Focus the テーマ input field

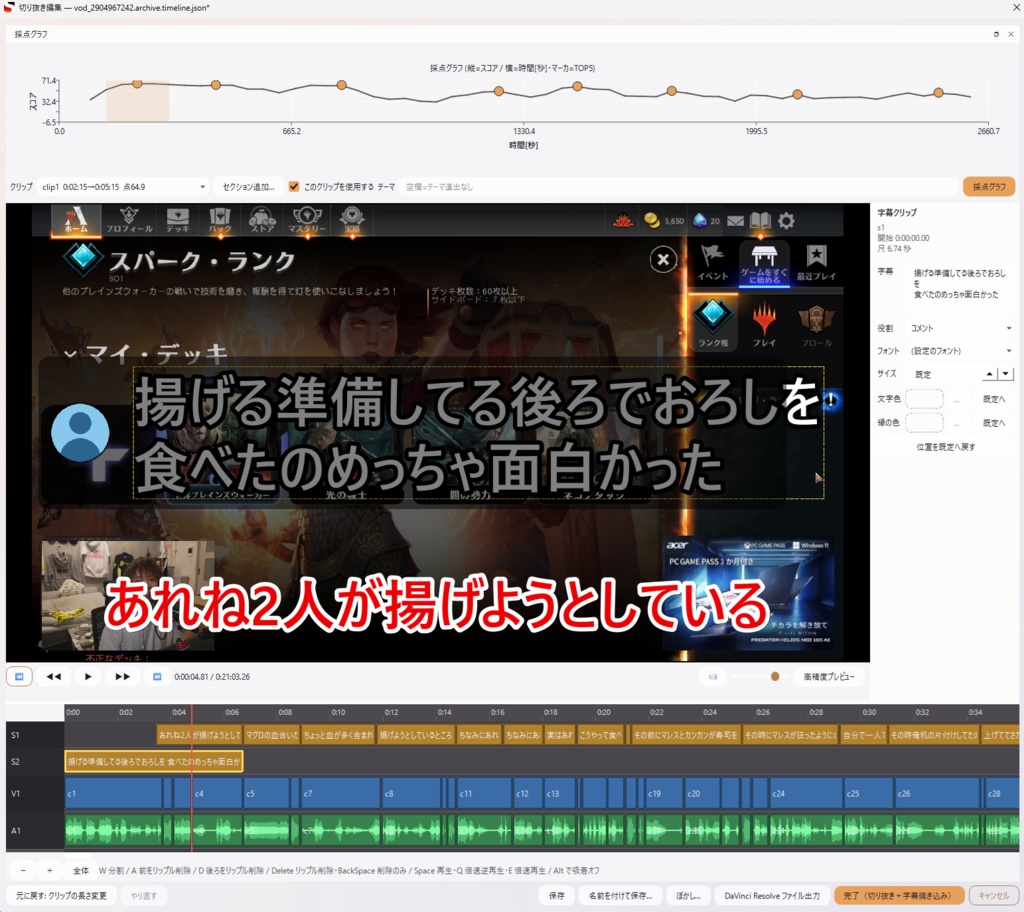point(678,187)
